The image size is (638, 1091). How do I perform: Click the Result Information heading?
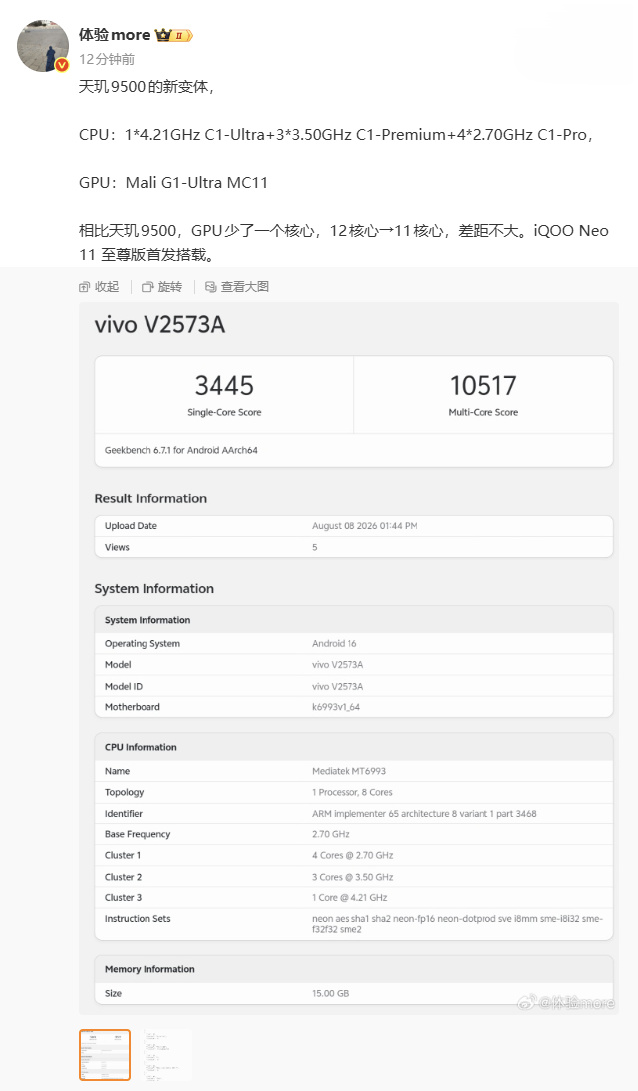(x=151, y=498)
